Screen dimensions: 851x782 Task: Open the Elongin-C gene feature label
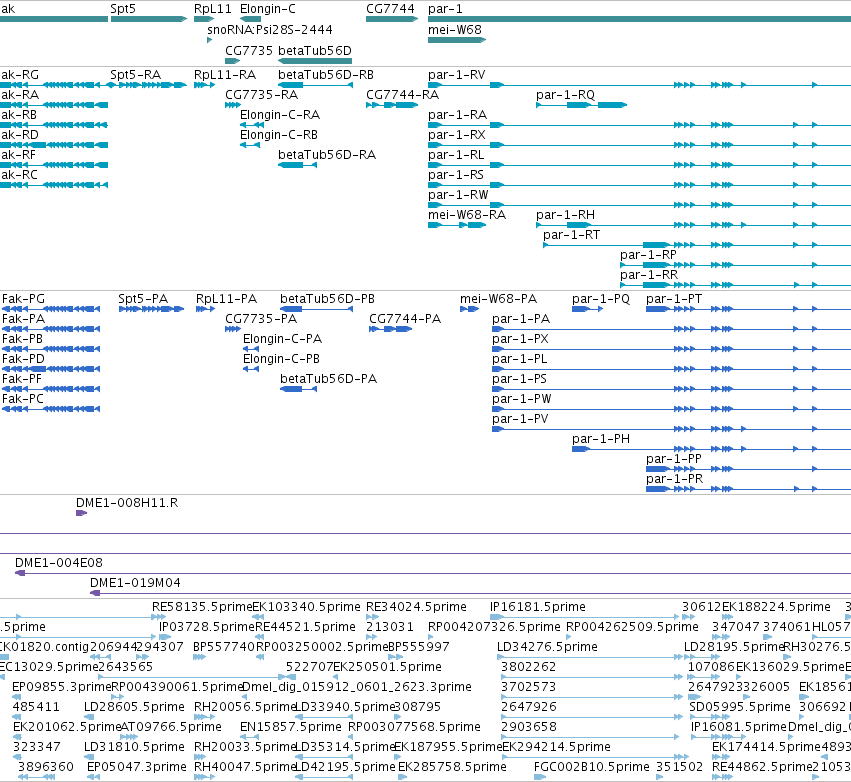click(268, 9)
